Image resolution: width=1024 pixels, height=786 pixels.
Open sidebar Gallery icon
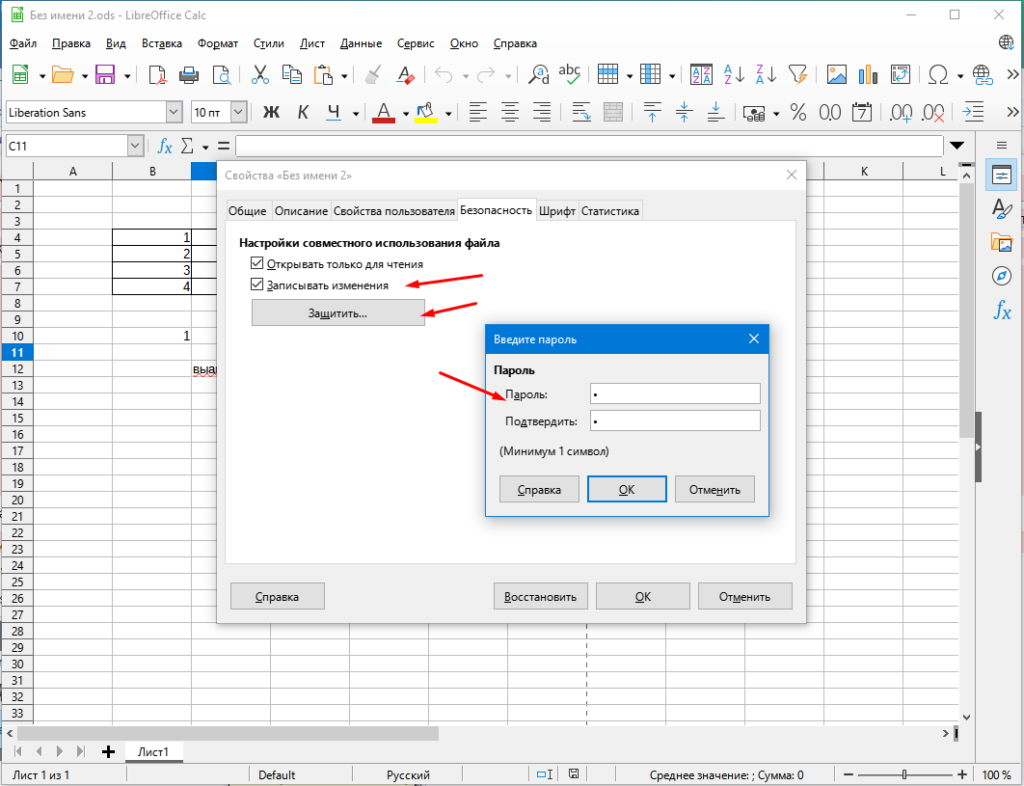click(x=1001, y=242)
